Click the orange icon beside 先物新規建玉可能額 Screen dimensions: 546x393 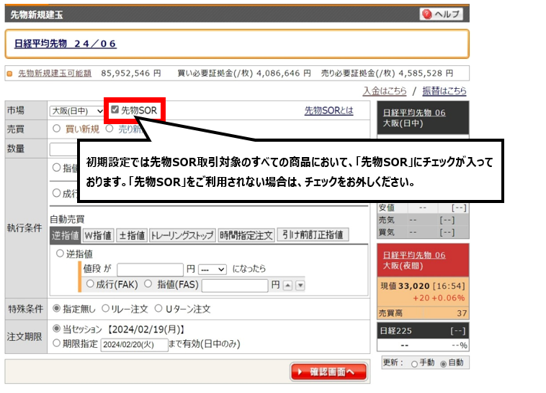click(x=10, y=73)
